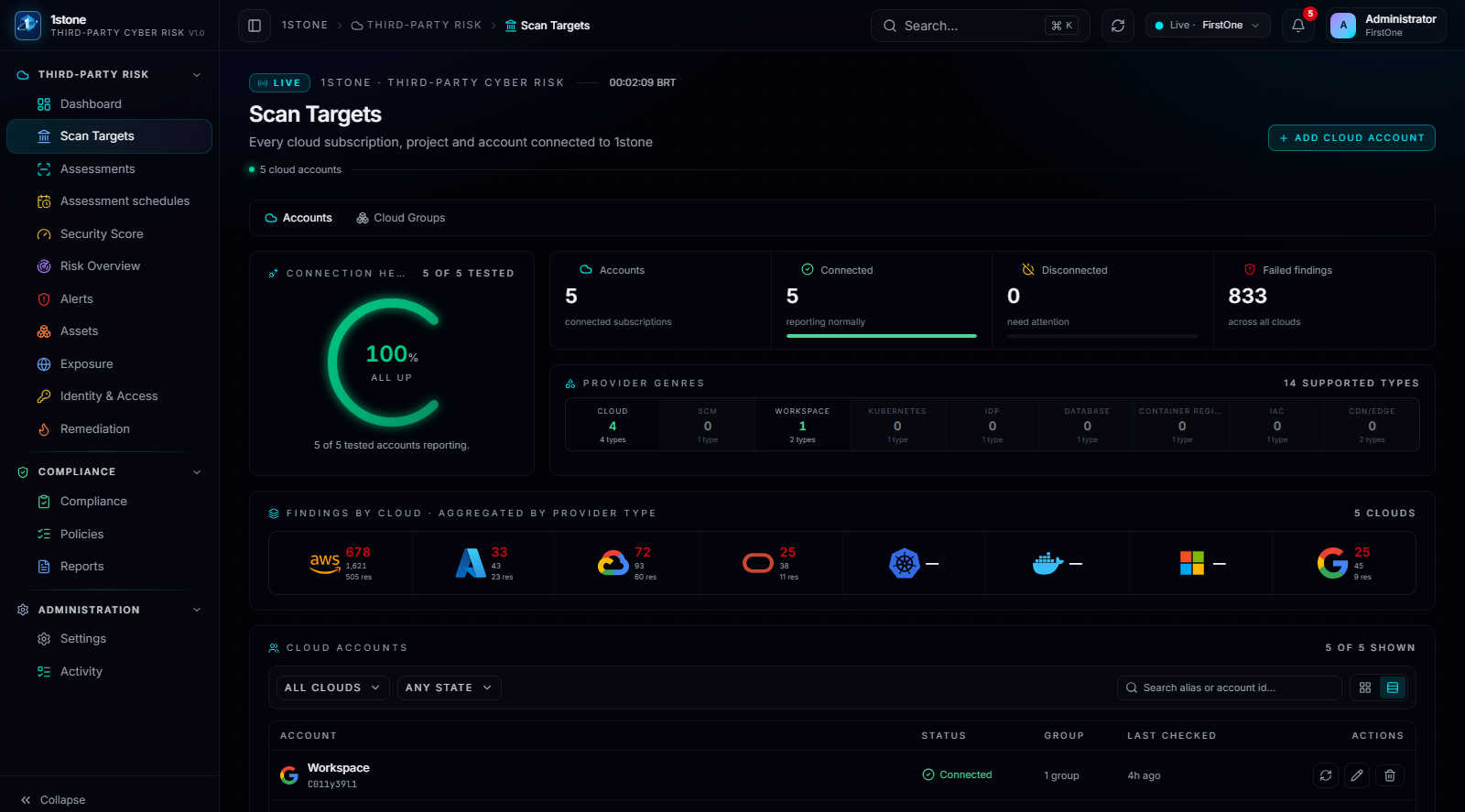Collapse the Compliance sidebar section
Viewport: 1465px width, 812px height.
[197, 472]
